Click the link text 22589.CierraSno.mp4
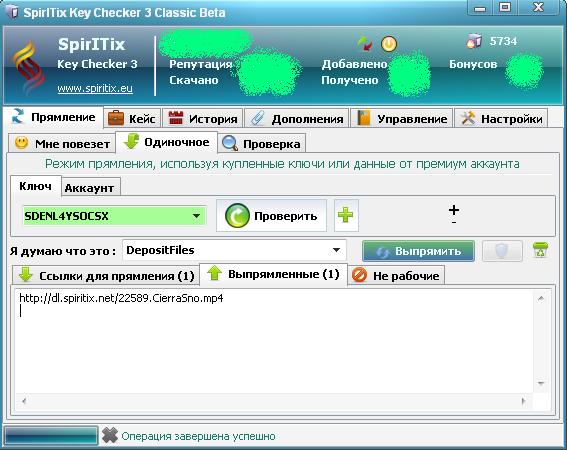Viewport: 567px width, 450px height. click(x=171, y=298)
